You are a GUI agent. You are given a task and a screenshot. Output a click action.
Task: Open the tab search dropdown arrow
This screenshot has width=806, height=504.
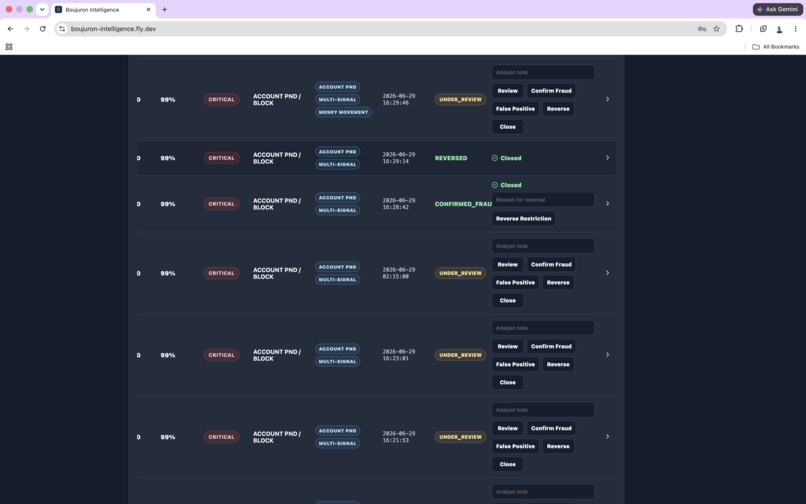42,9
